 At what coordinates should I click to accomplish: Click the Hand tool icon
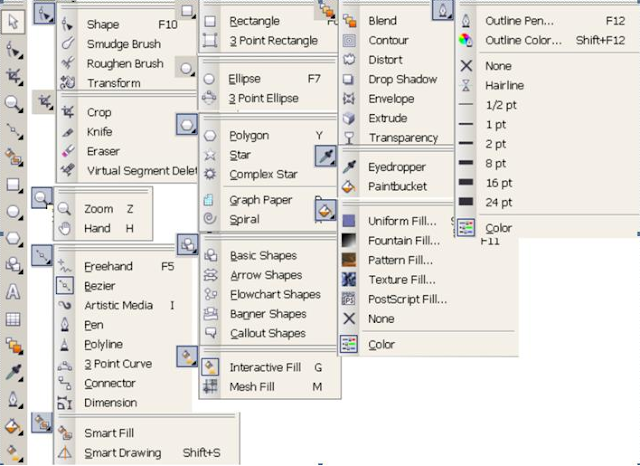[x=64, y=228]
